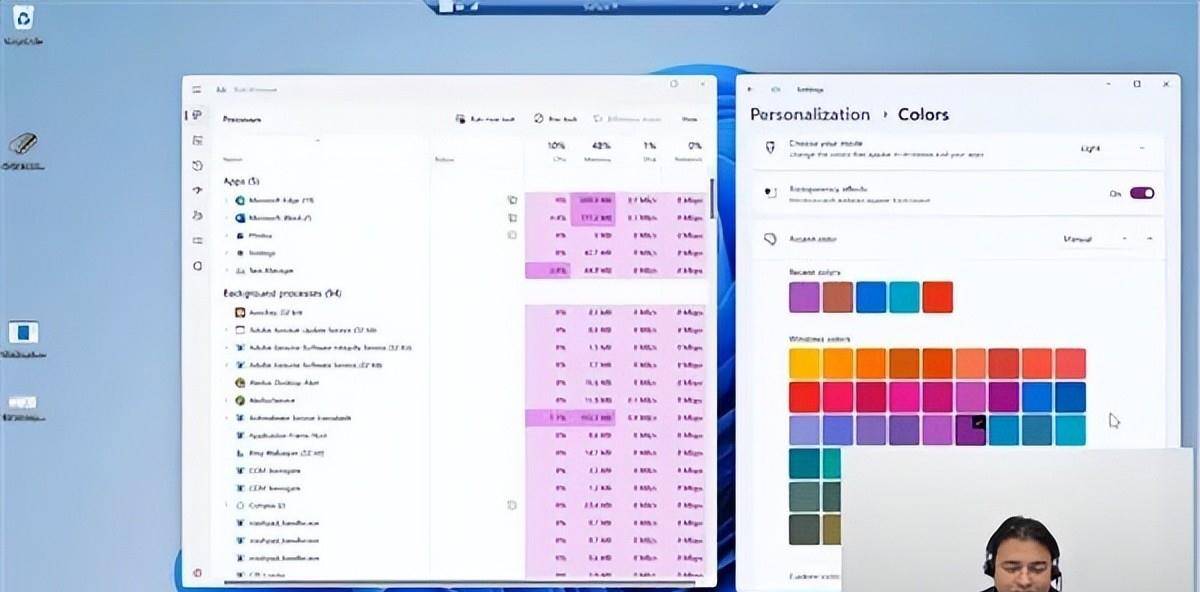1200x592 pixels.
Task: Open Startup apps in Task Manager sidebar
Action: (x=197, y=191)
